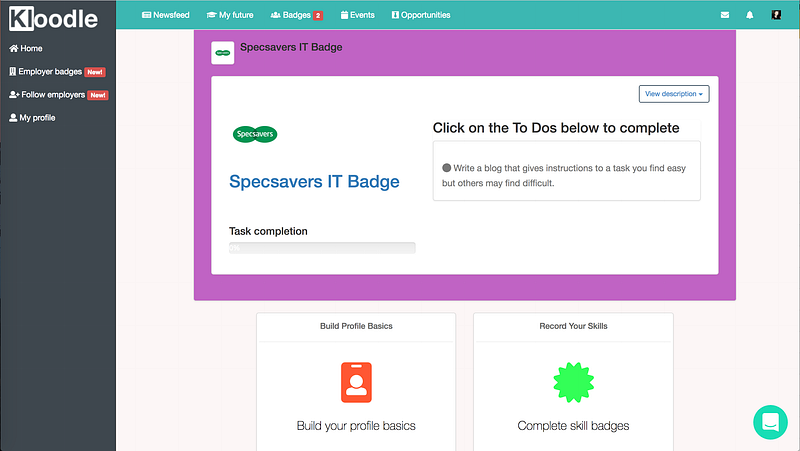Click the grey circle beside the blog task
The image size is (800, 451).
pyautogui.click(x=446, y=167)
